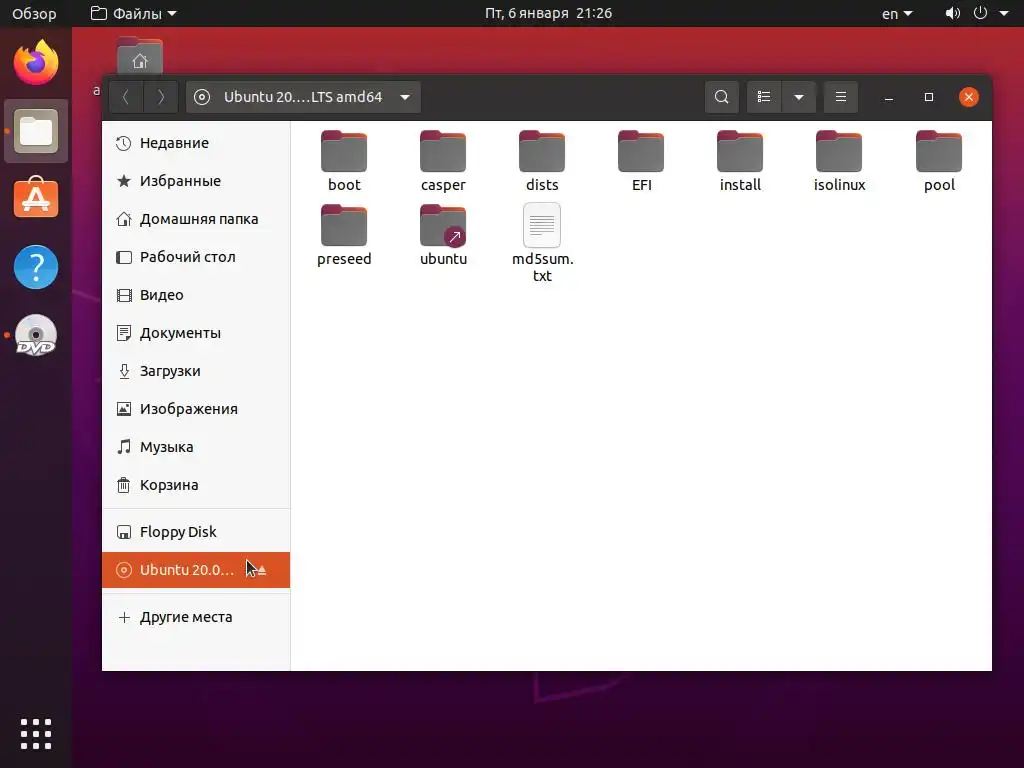Click the volume icon in top bar
The width and height of the screenshot is (1024, 768).
[953, 13]
